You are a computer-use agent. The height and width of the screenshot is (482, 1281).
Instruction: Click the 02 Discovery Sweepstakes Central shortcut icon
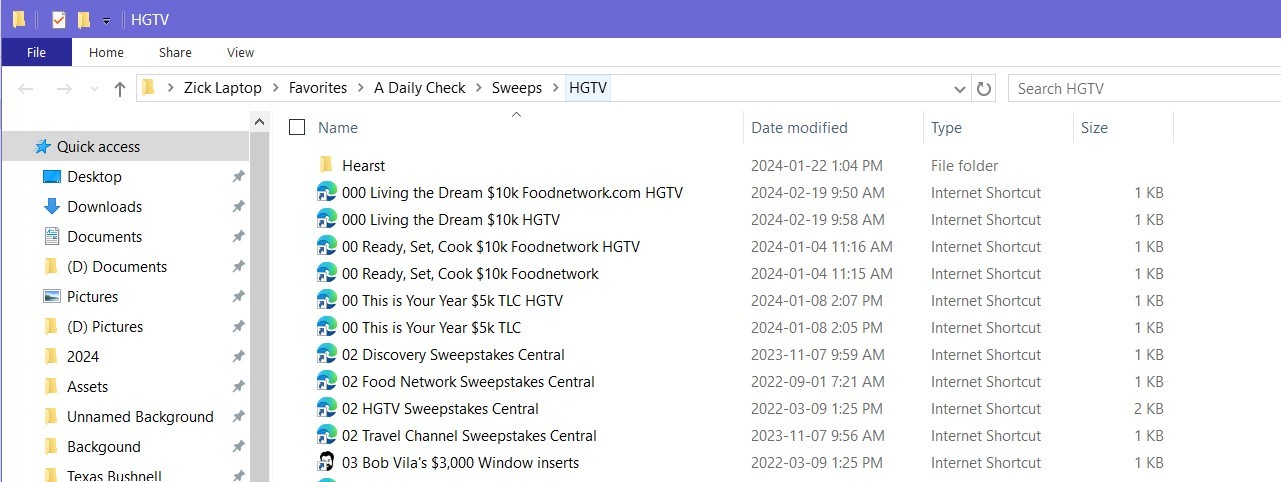(326, 354)
